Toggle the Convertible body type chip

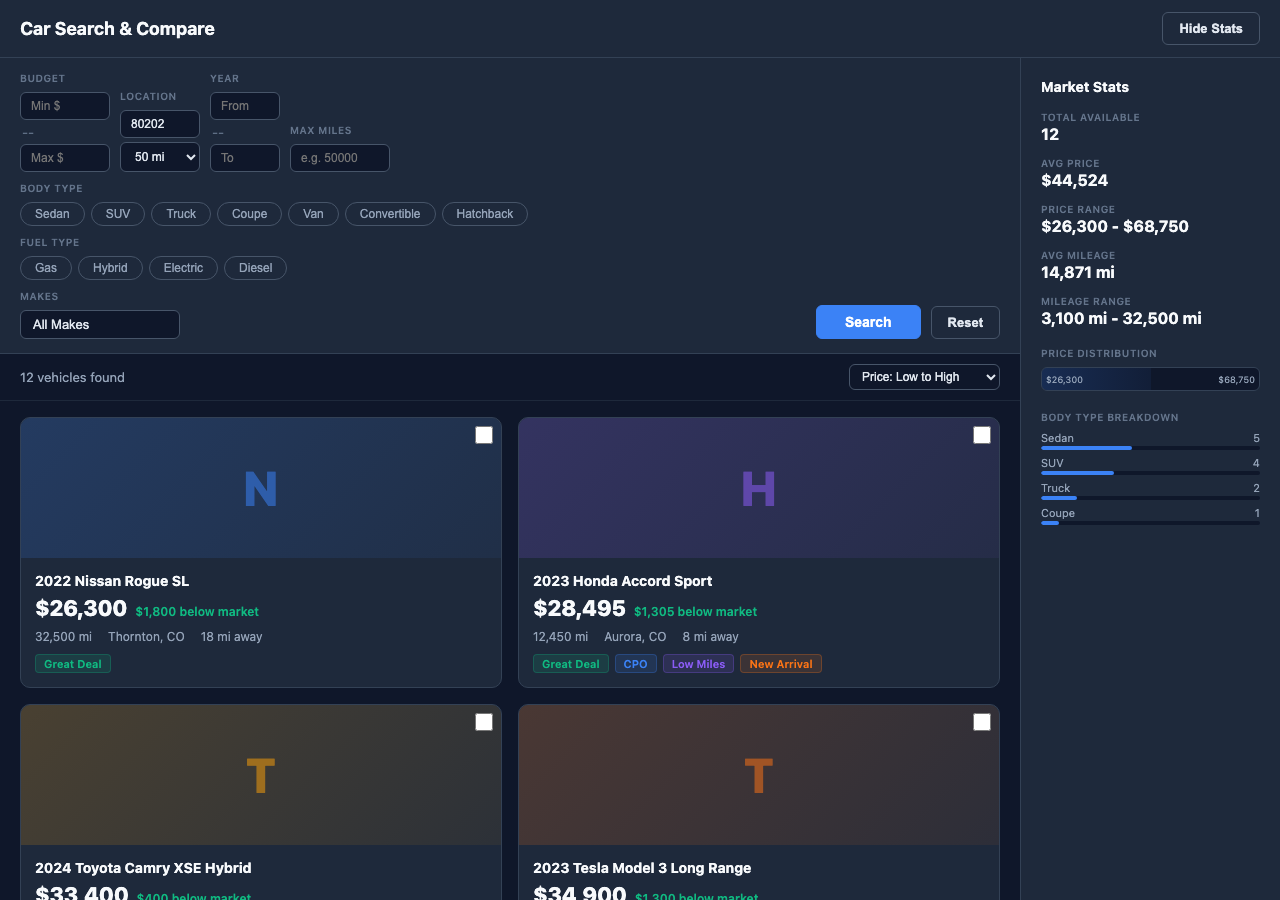point(390,214)
